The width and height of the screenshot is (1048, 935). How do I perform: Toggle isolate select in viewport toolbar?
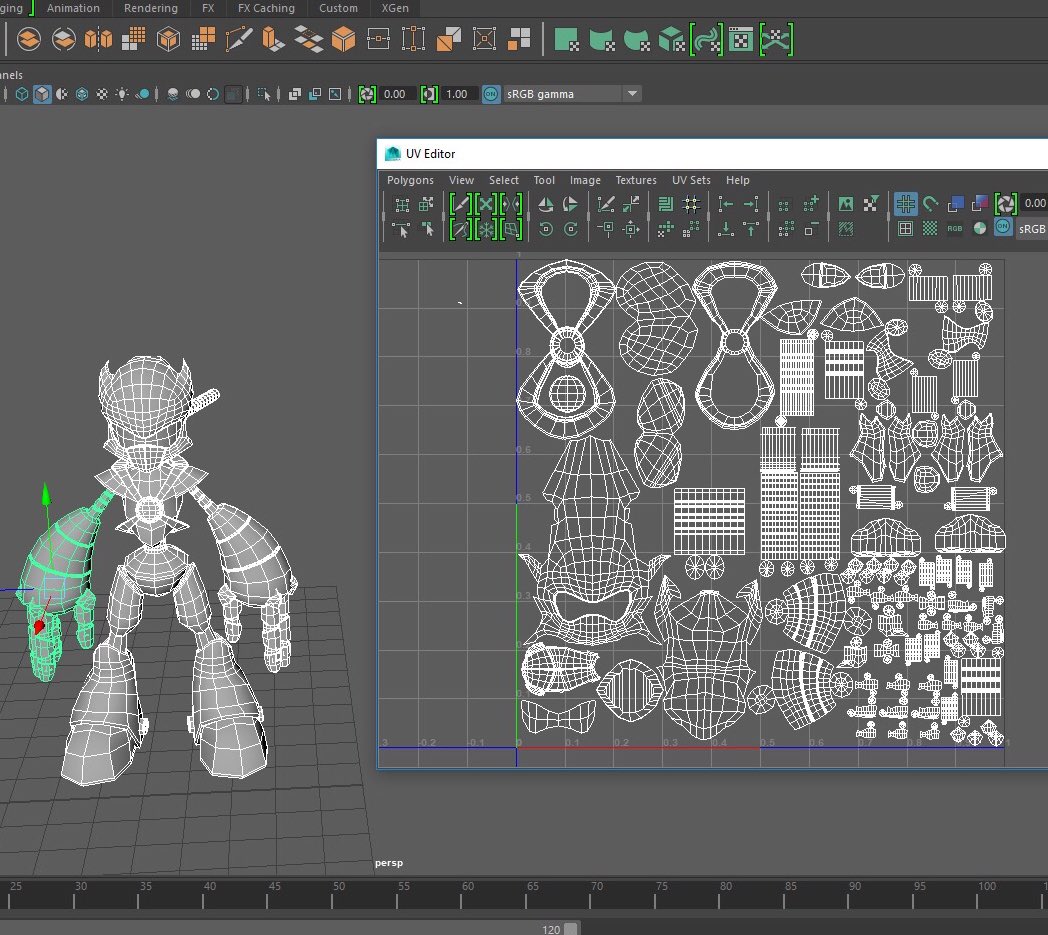click(x=264, y=94)
